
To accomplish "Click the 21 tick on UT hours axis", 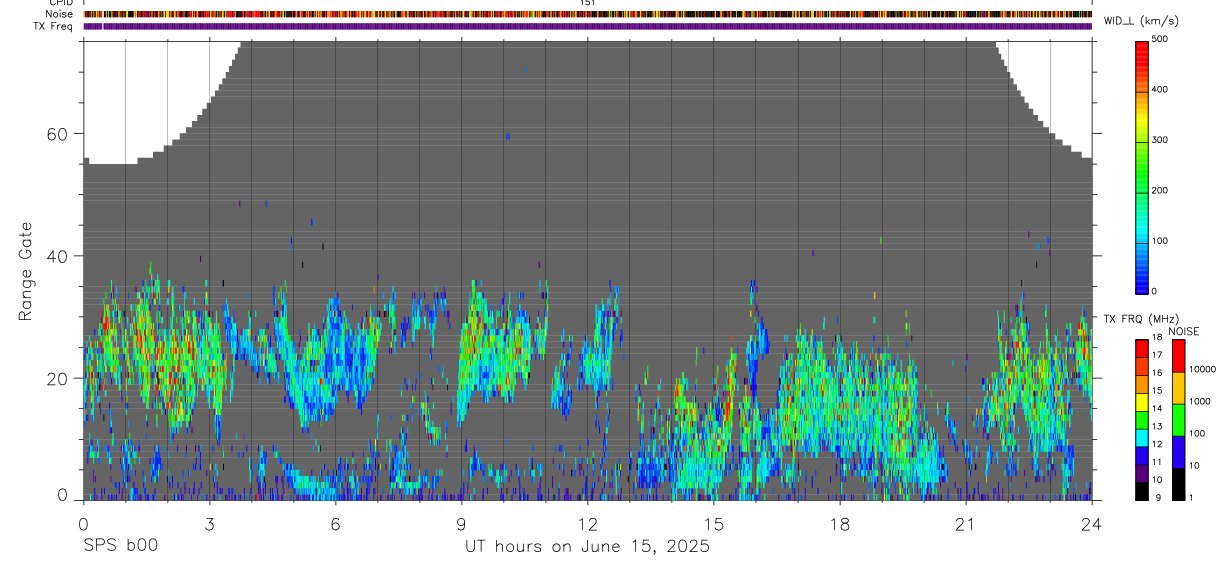I will tap(966, 524).
